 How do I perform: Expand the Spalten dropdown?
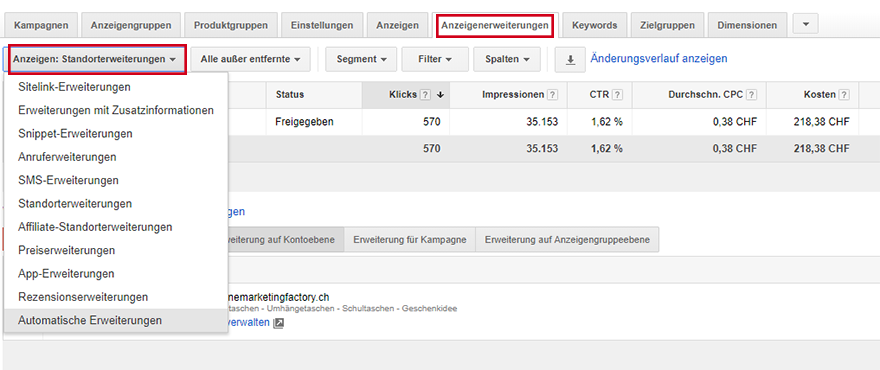click(507, 59)
